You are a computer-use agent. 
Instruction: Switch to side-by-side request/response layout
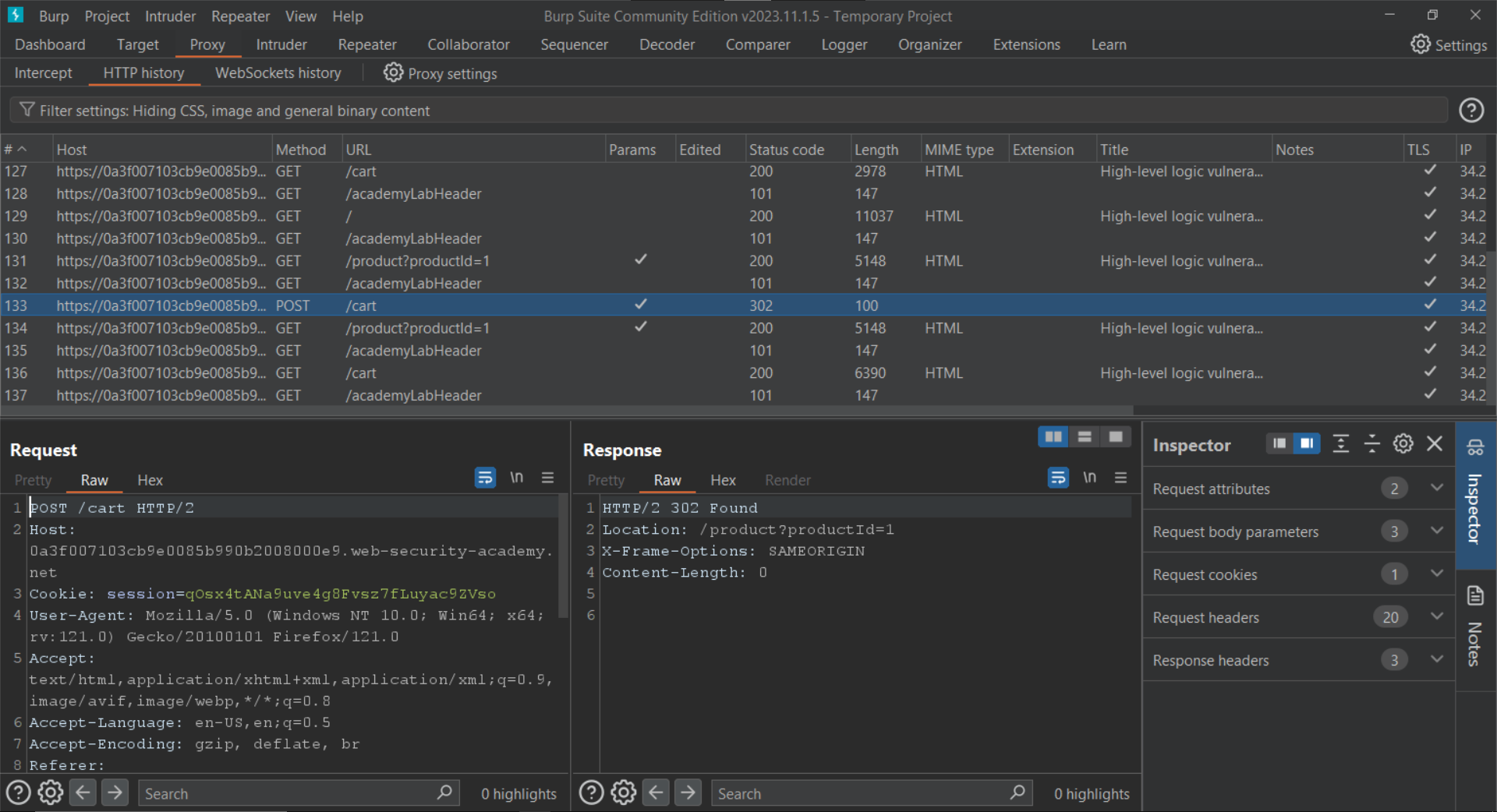1053,437
